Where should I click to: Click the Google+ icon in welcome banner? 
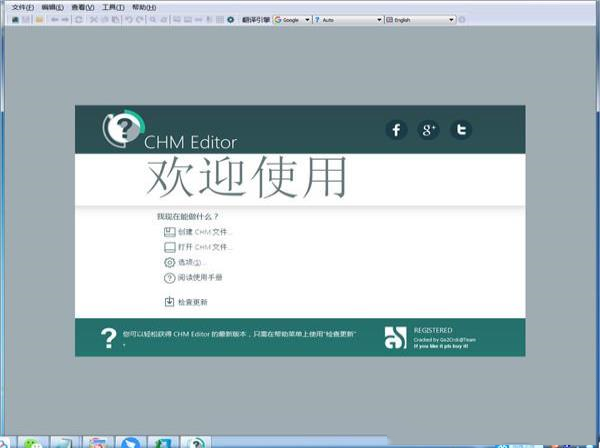click(428, 130)
